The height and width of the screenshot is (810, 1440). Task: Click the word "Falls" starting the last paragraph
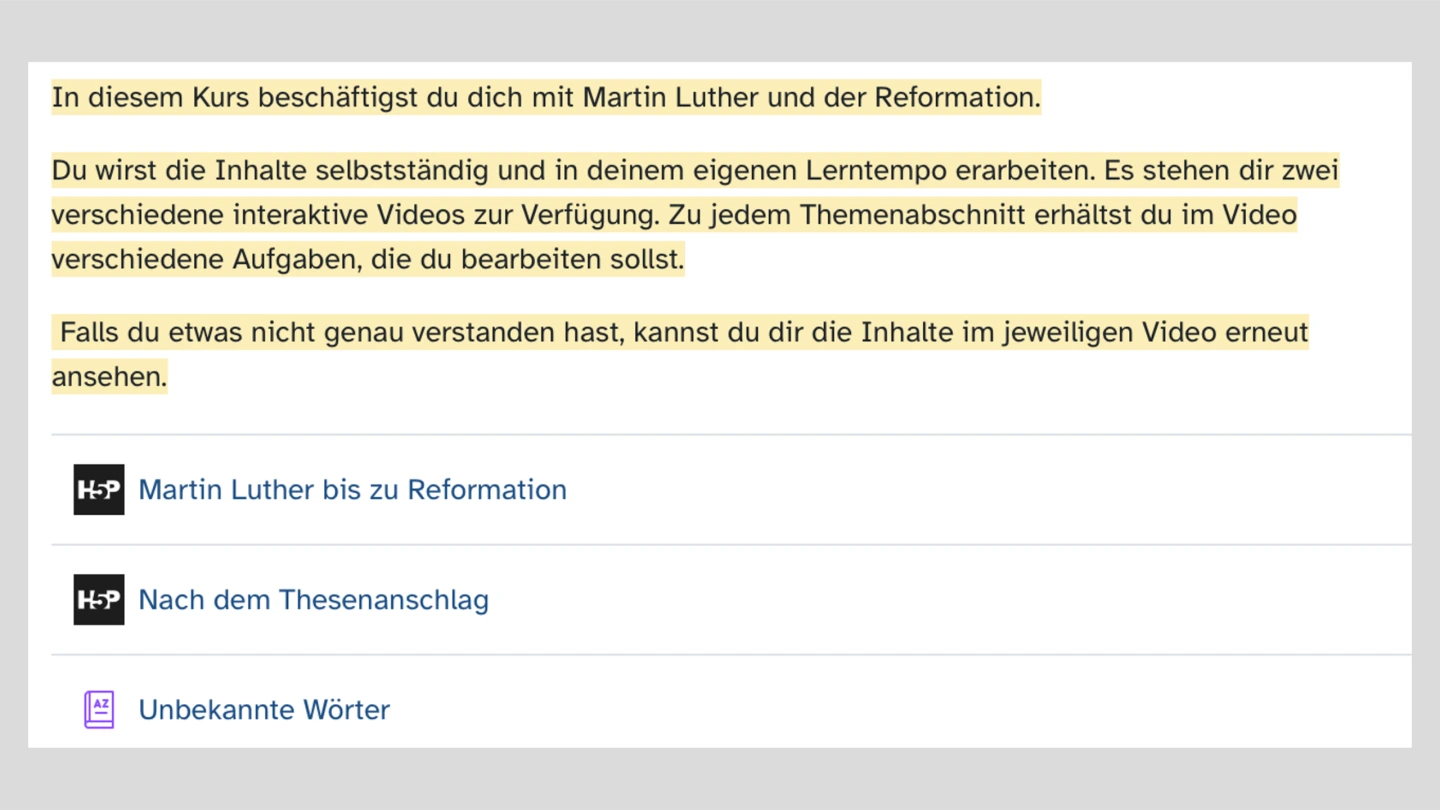[x=90, y=332]
